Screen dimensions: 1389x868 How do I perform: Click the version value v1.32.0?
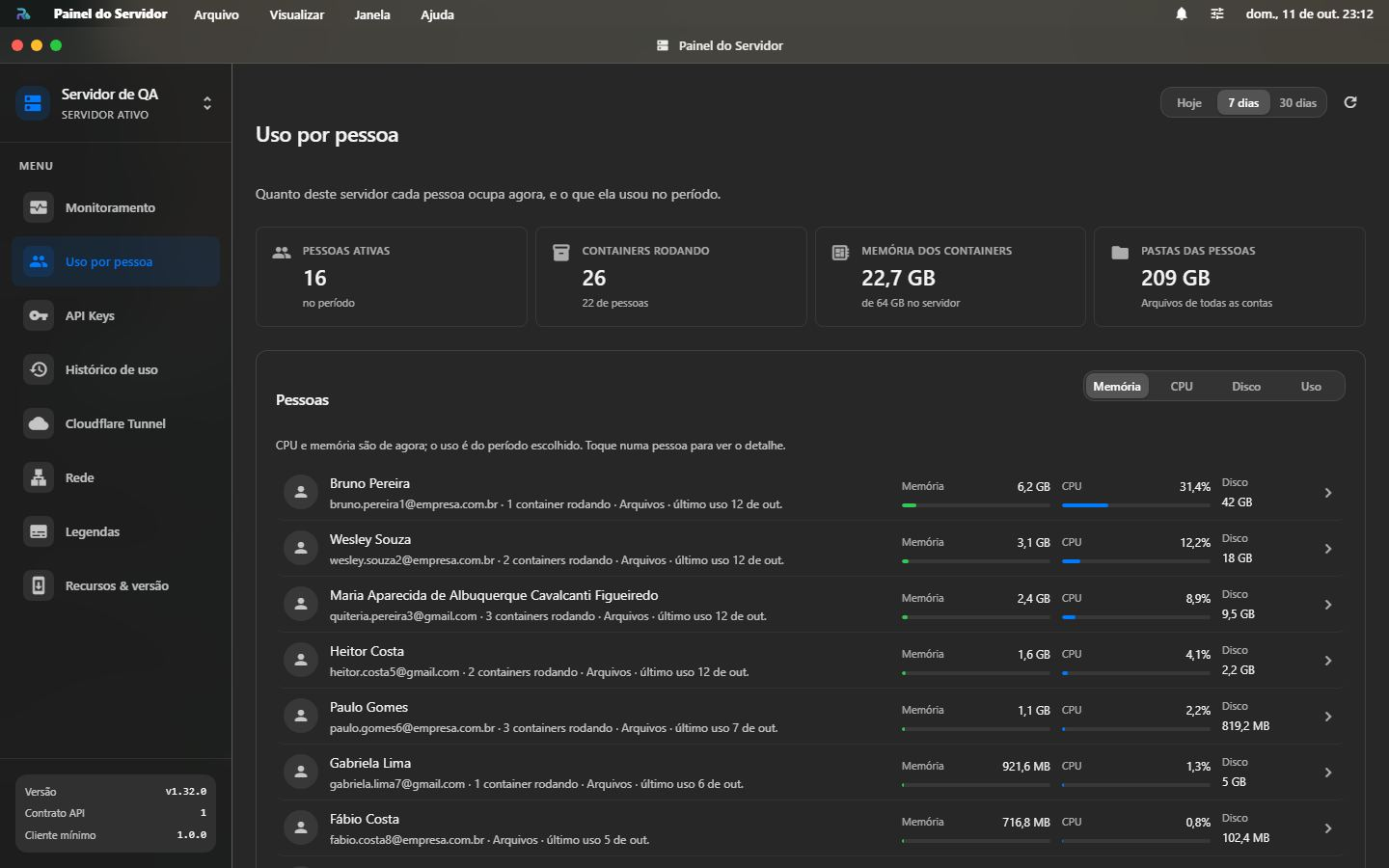[x=185, y=792]
